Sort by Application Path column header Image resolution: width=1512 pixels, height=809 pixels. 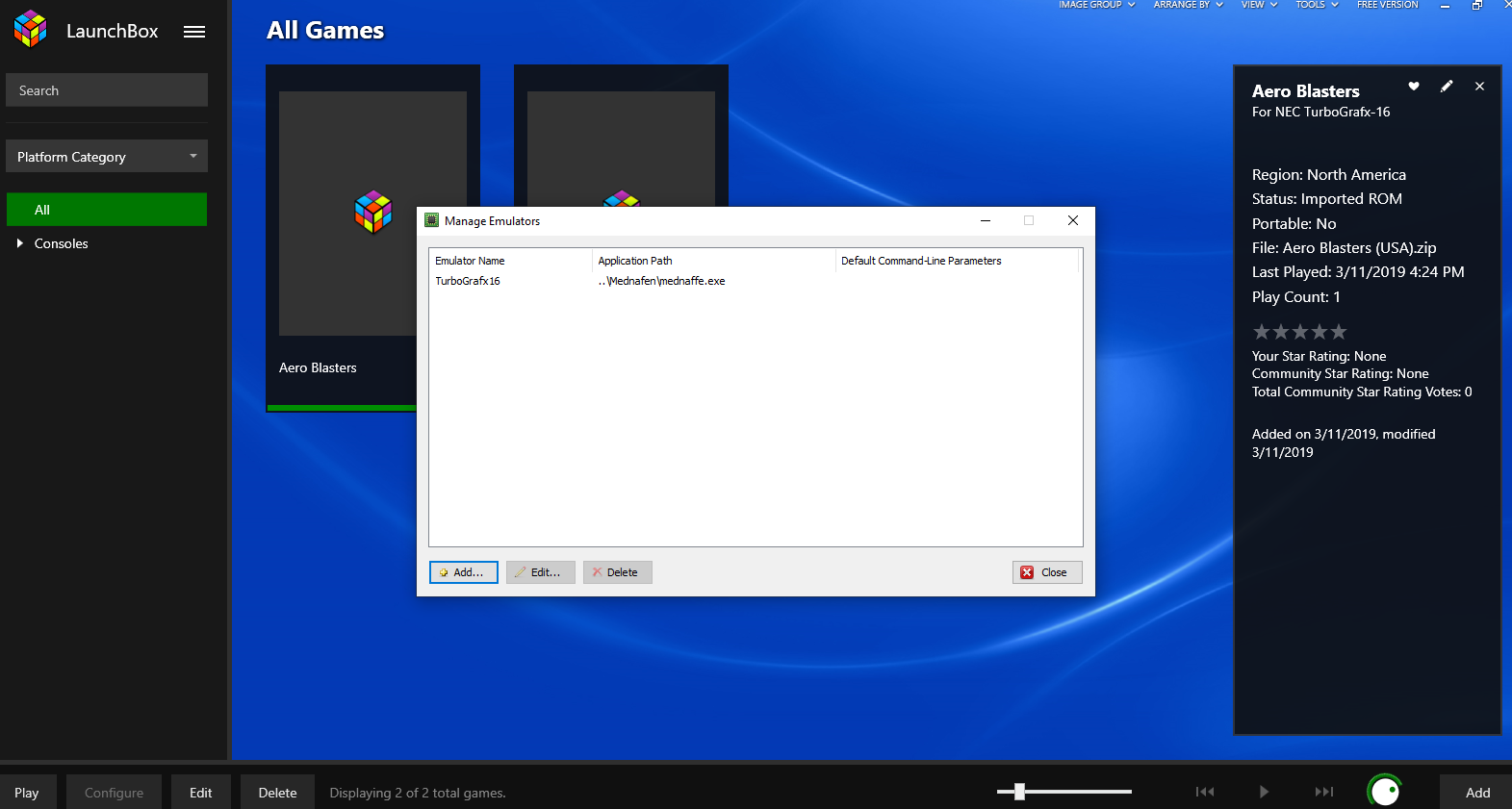713,261
